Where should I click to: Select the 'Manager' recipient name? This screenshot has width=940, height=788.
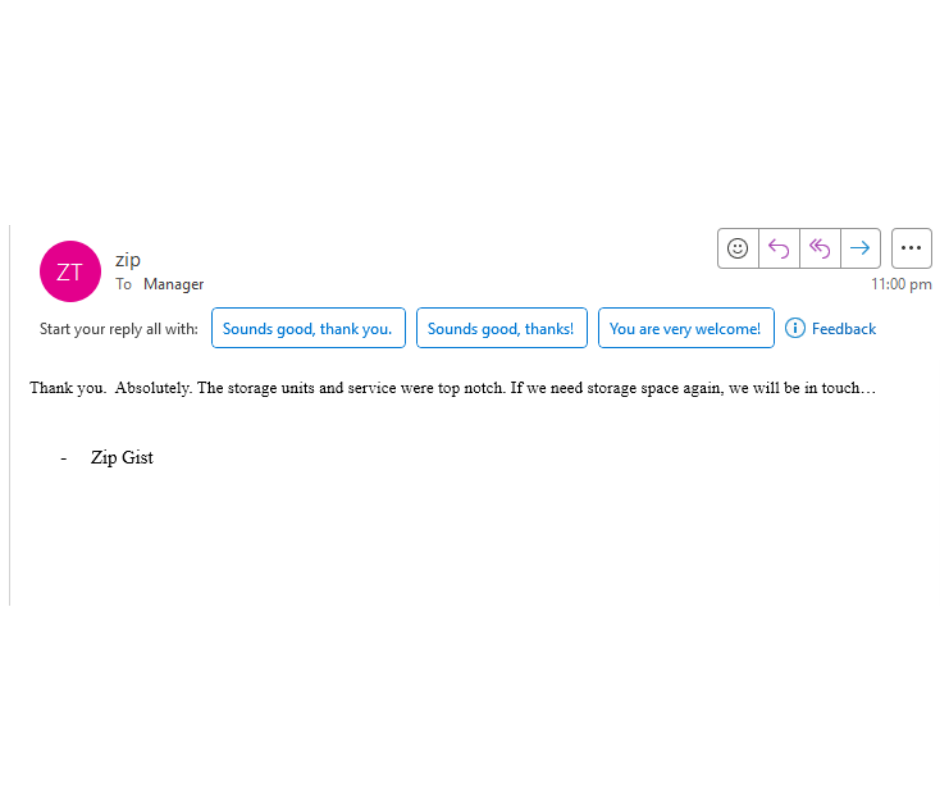pyautogui.click(x=173, y=284)
